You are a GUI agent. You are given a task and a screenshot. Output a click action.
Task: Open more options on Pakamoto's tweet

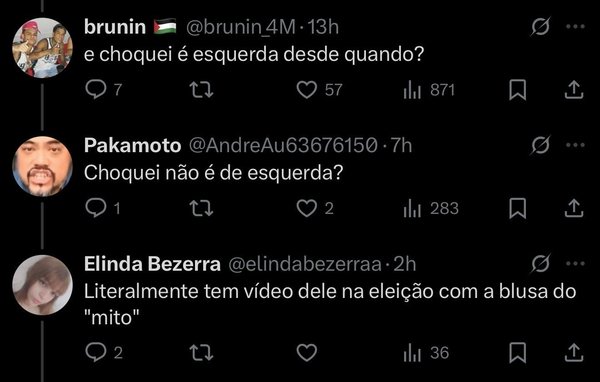pos(575,145)
